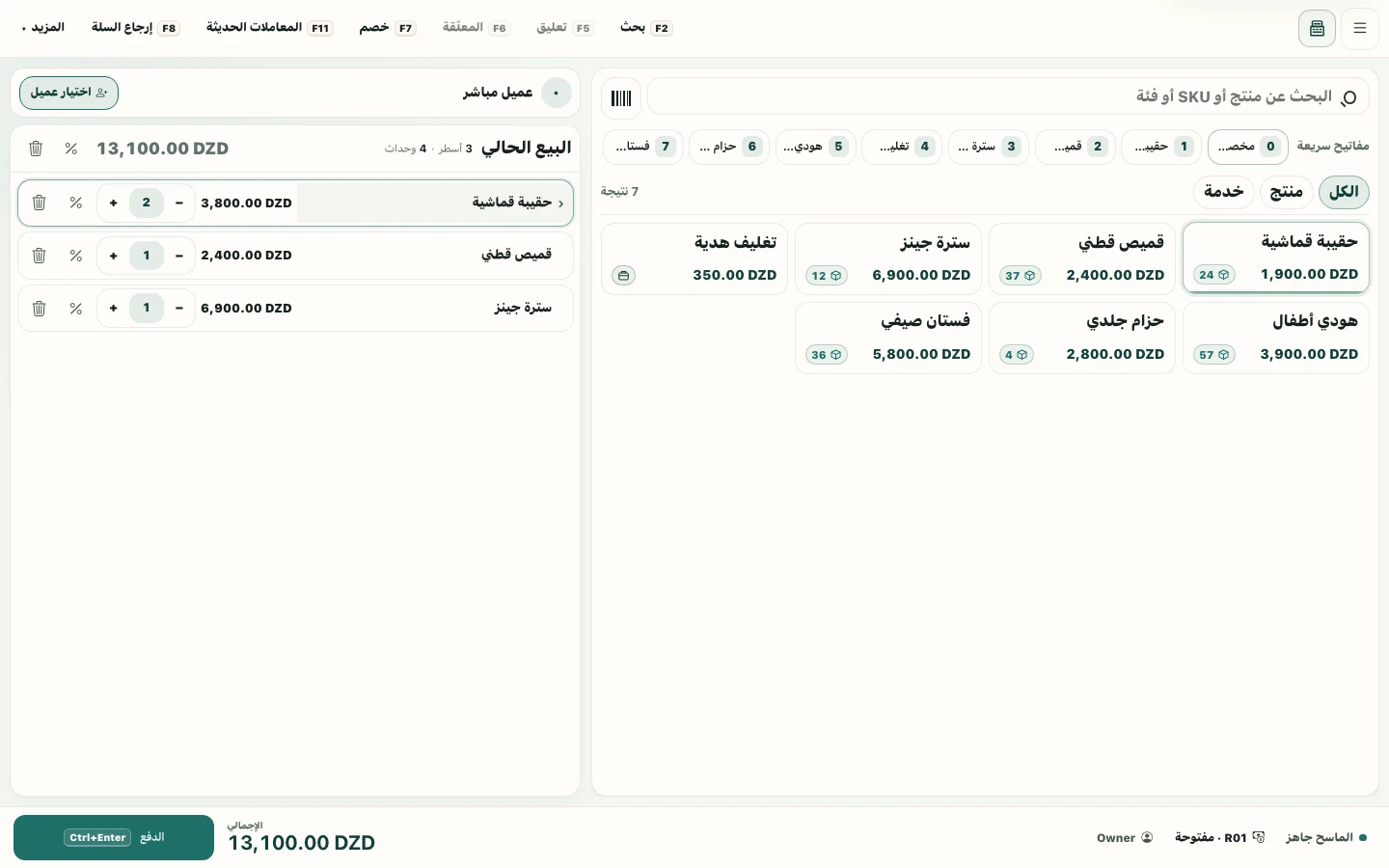Open the hamburger menu icon
The image size is (1389, 868).
[x=1360, y=28]
